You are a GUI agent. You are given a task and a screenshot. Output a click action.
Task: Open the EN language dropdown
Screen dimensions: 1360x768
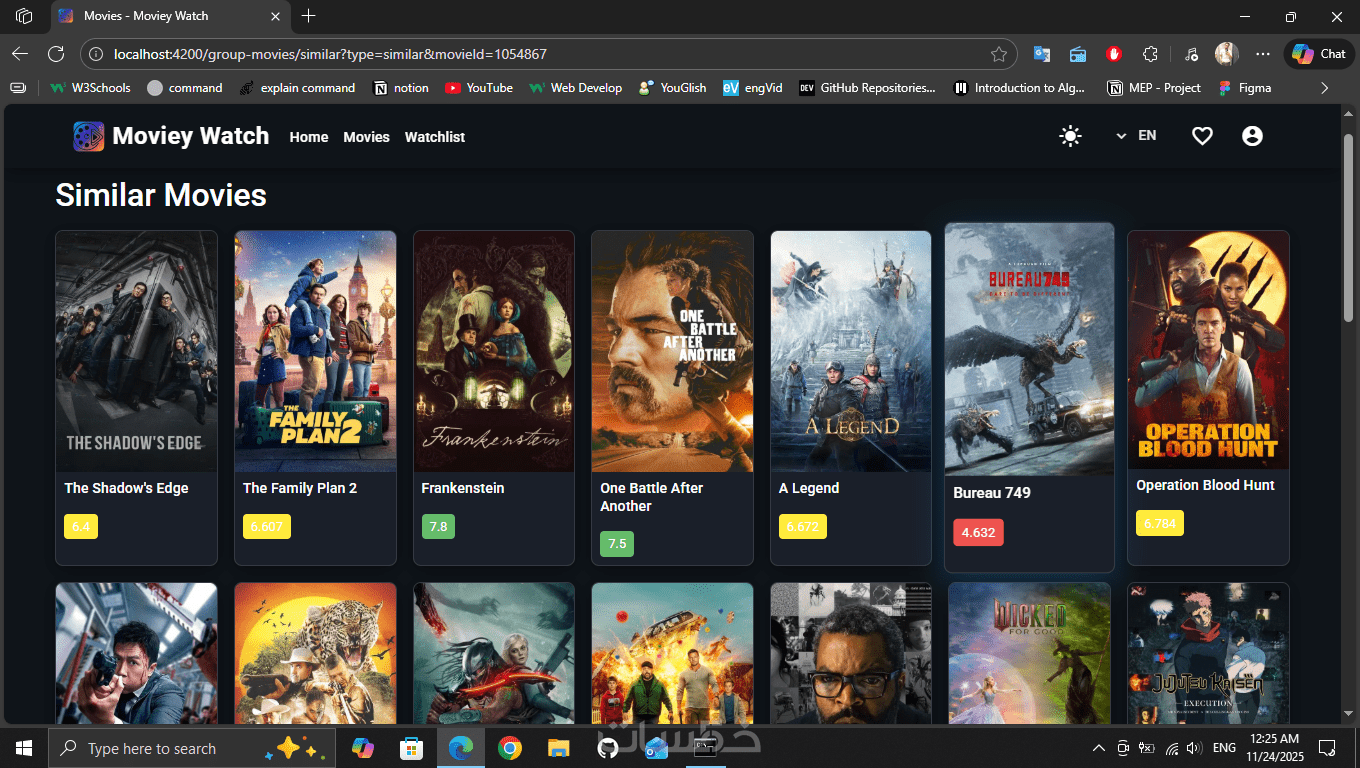[1136, 135]
